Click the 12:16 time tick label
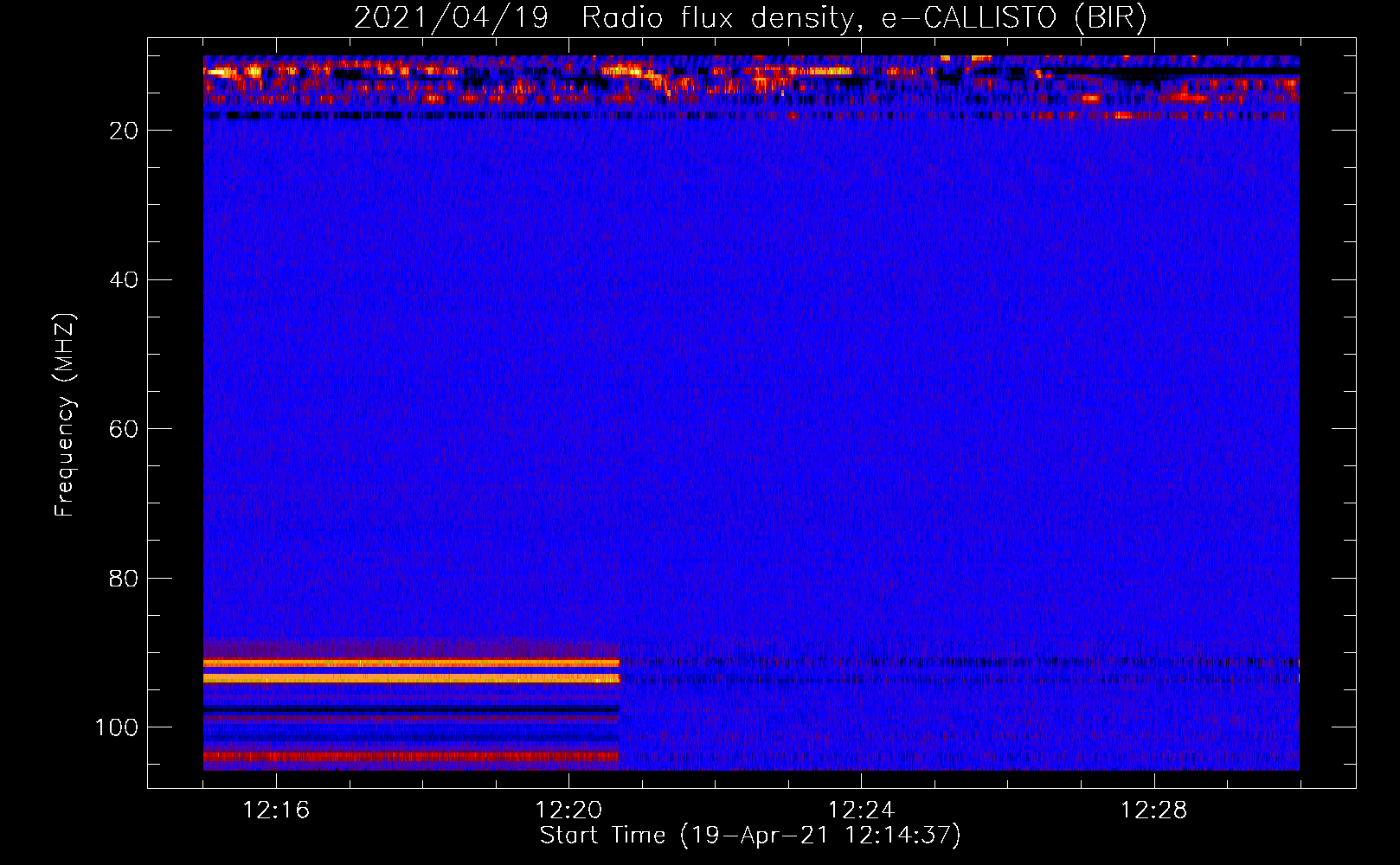1400x865 pixels. [x=276, y=811]
